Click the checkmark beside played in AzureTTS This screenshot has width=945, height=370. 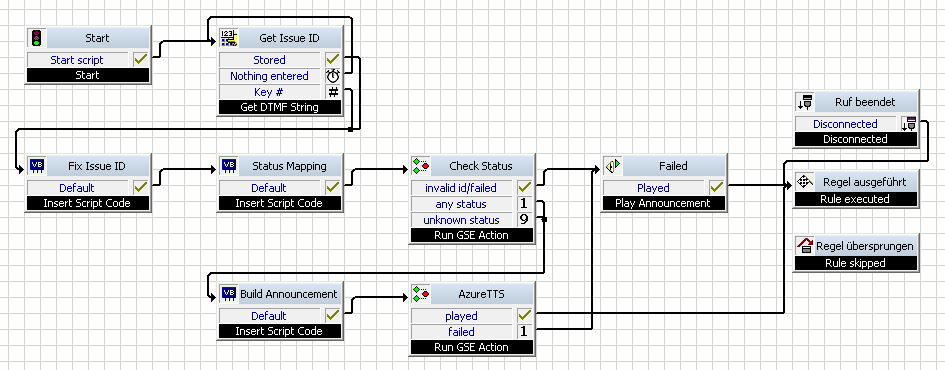click(x=524, y=315)
